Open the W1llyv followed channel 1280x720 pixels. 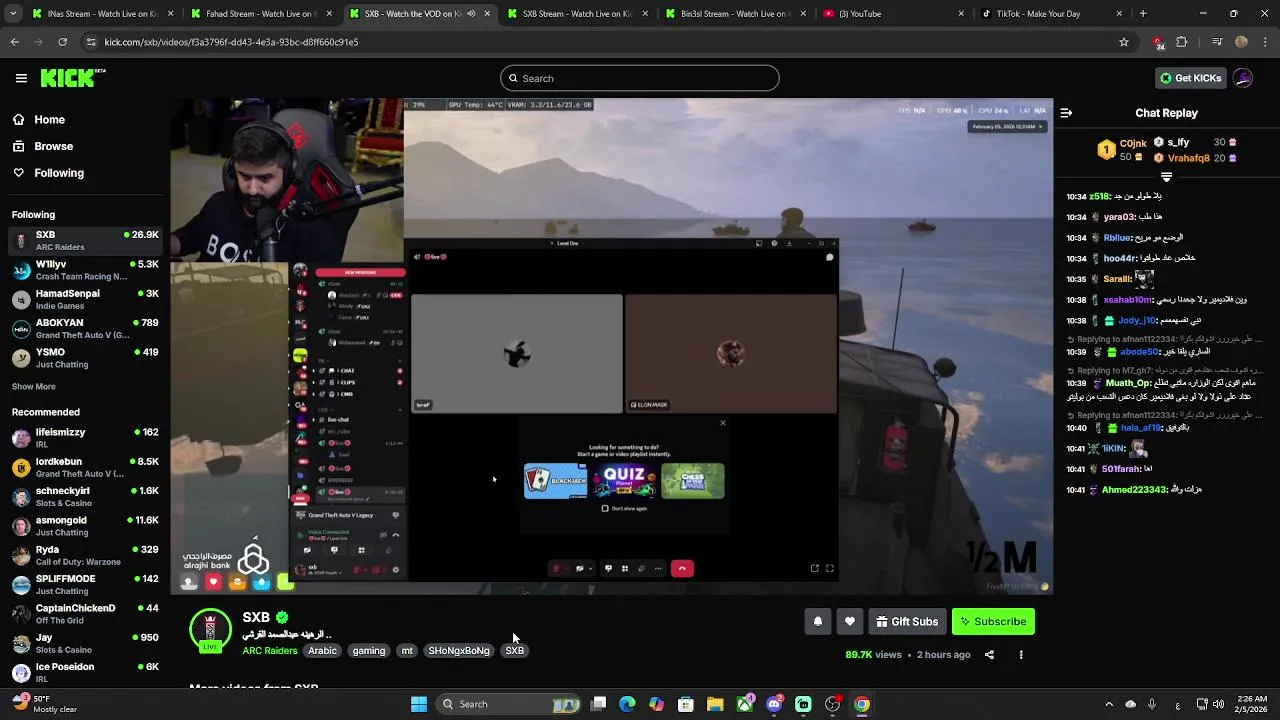point(85,270)
